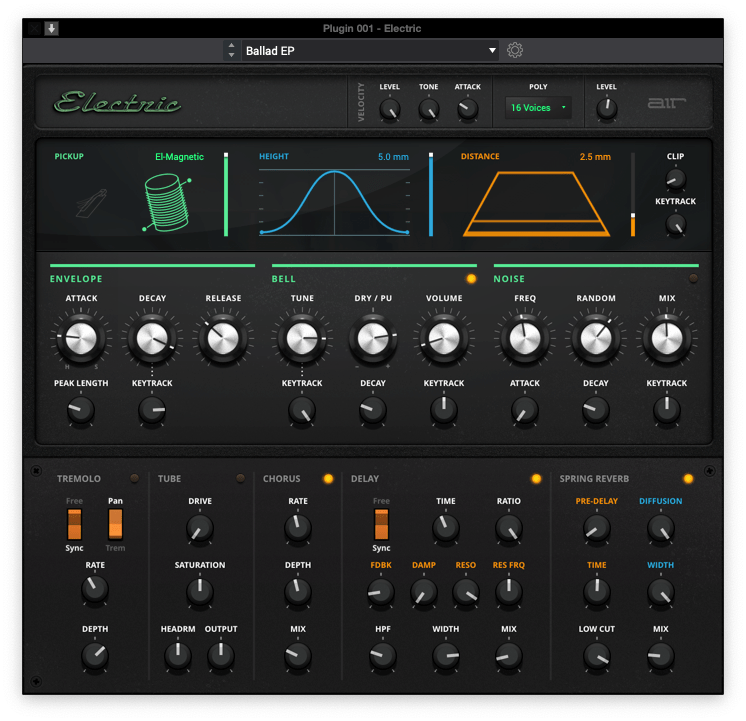
Task: Click the Tube Headrm knob
Action: [x=178, y=655]
